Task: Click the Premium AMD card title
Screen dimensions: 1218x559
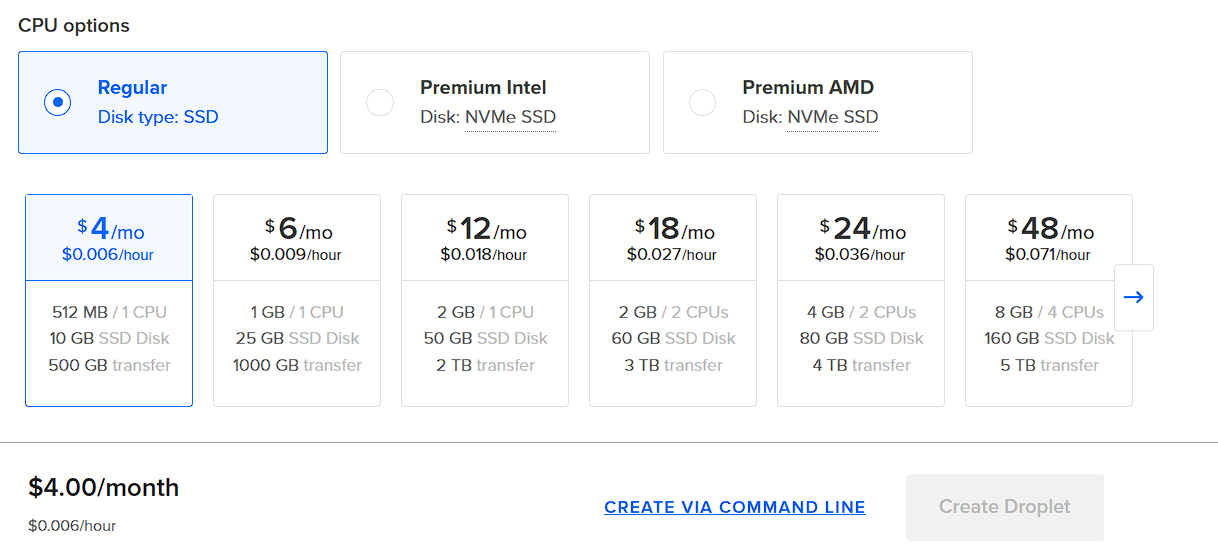Action: pos(808,88)
